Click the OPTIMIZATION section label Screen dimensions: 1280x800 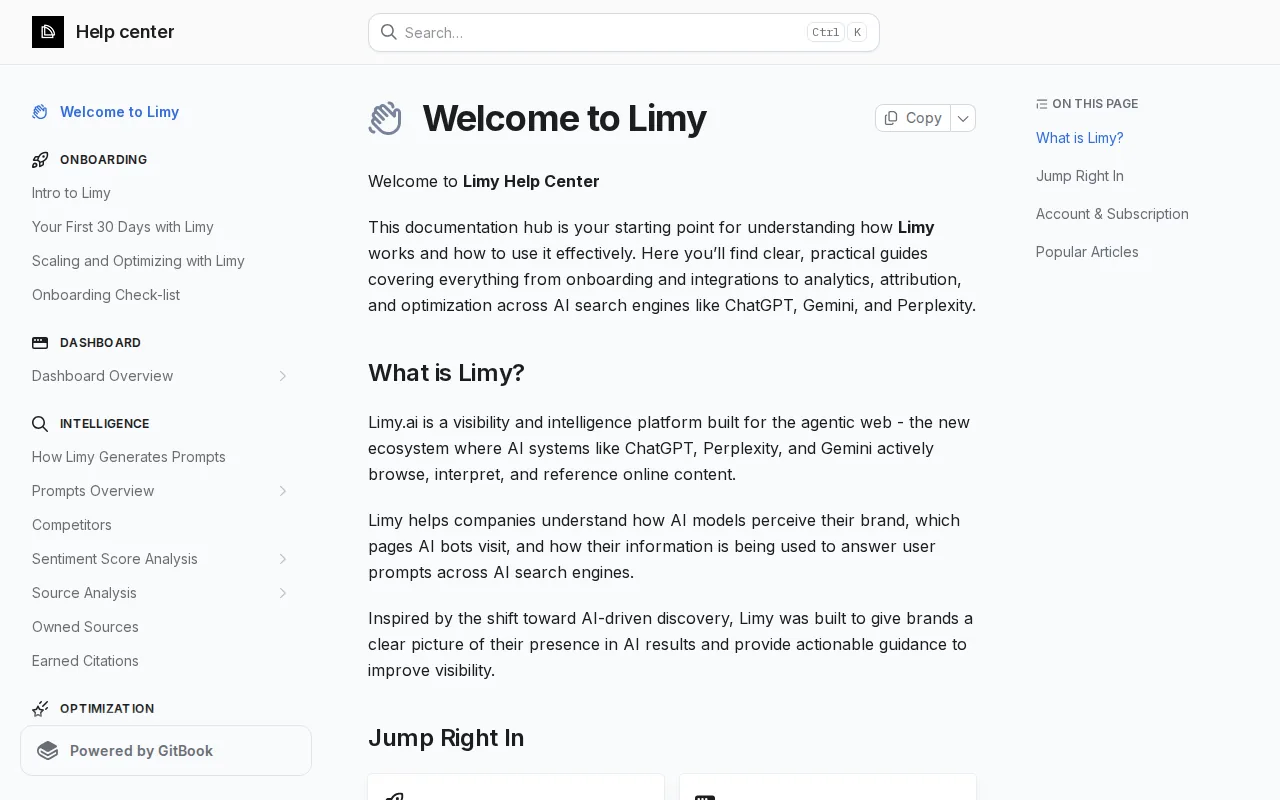click(x=107, y=709)
